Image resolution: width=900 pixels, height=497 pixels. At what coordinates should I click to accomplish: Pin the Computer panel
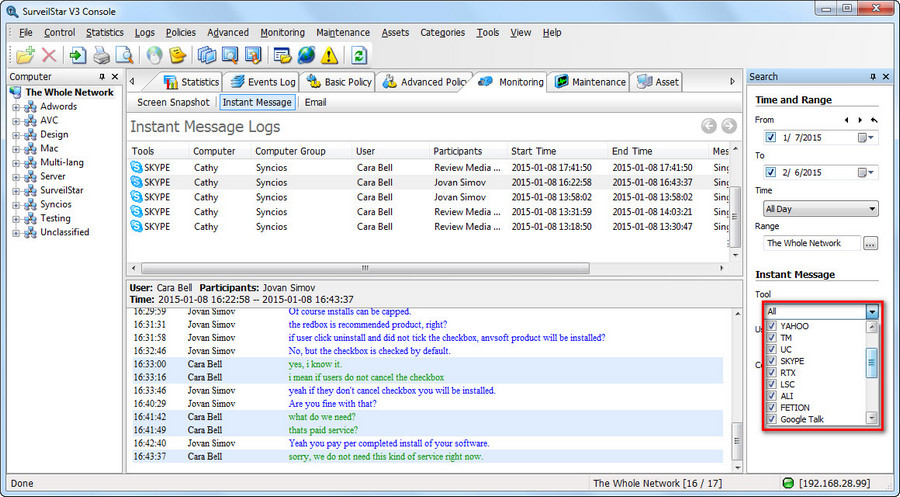pyautogui.click(x=102, y=76)
